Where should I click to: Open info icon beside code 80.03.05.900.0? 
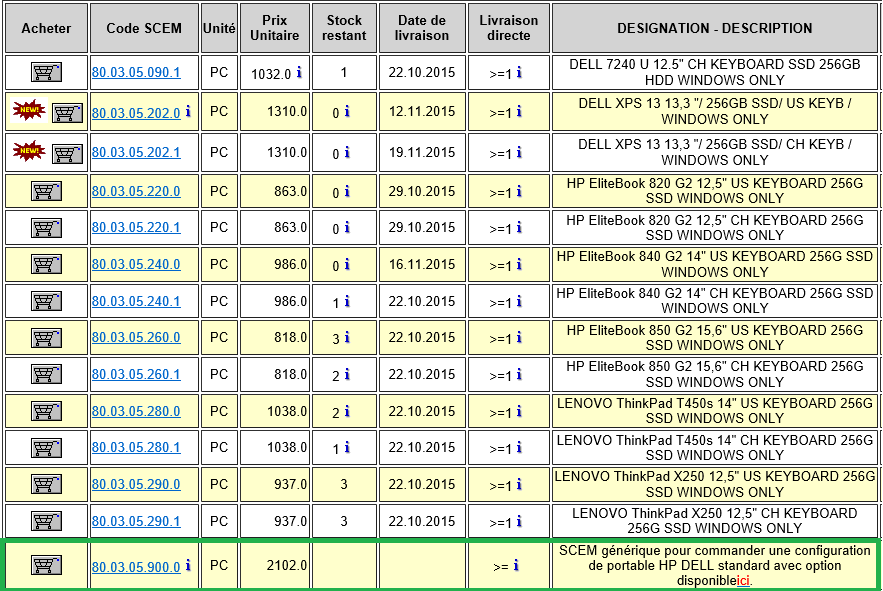tap(188, 565)
